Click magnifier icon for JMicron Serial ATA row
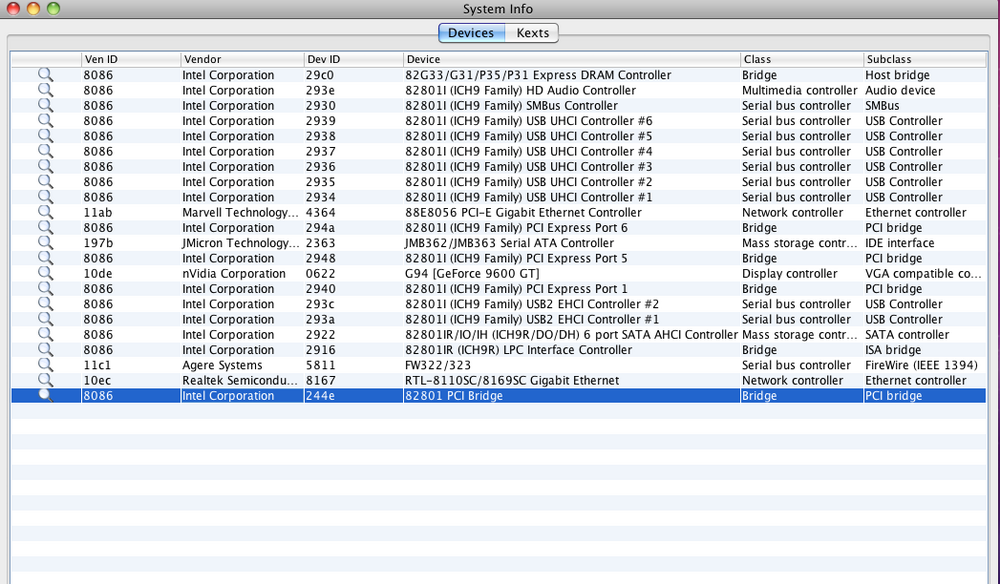Screen dimensions: 1000x584 [x=45, y=243]
